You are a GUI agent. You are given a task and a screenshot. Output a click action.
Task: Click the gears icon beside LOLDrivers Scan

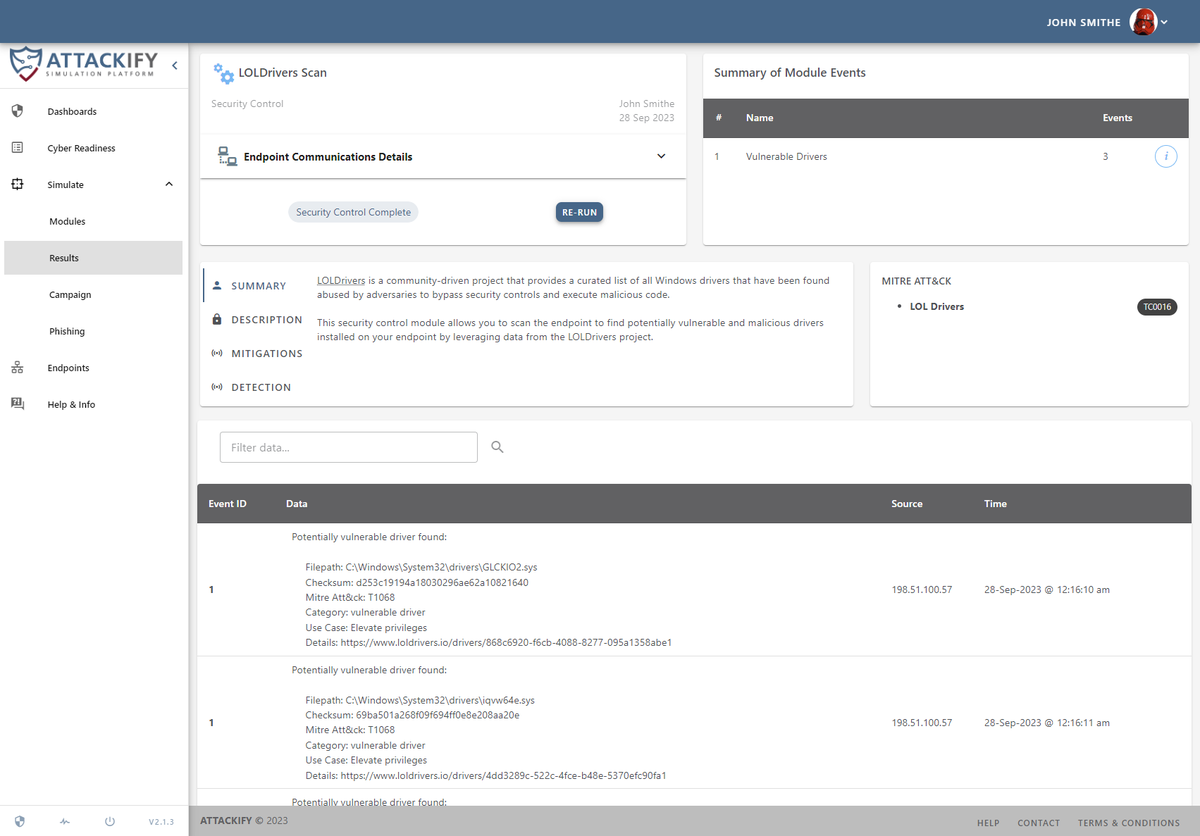[x=224, y=72]
